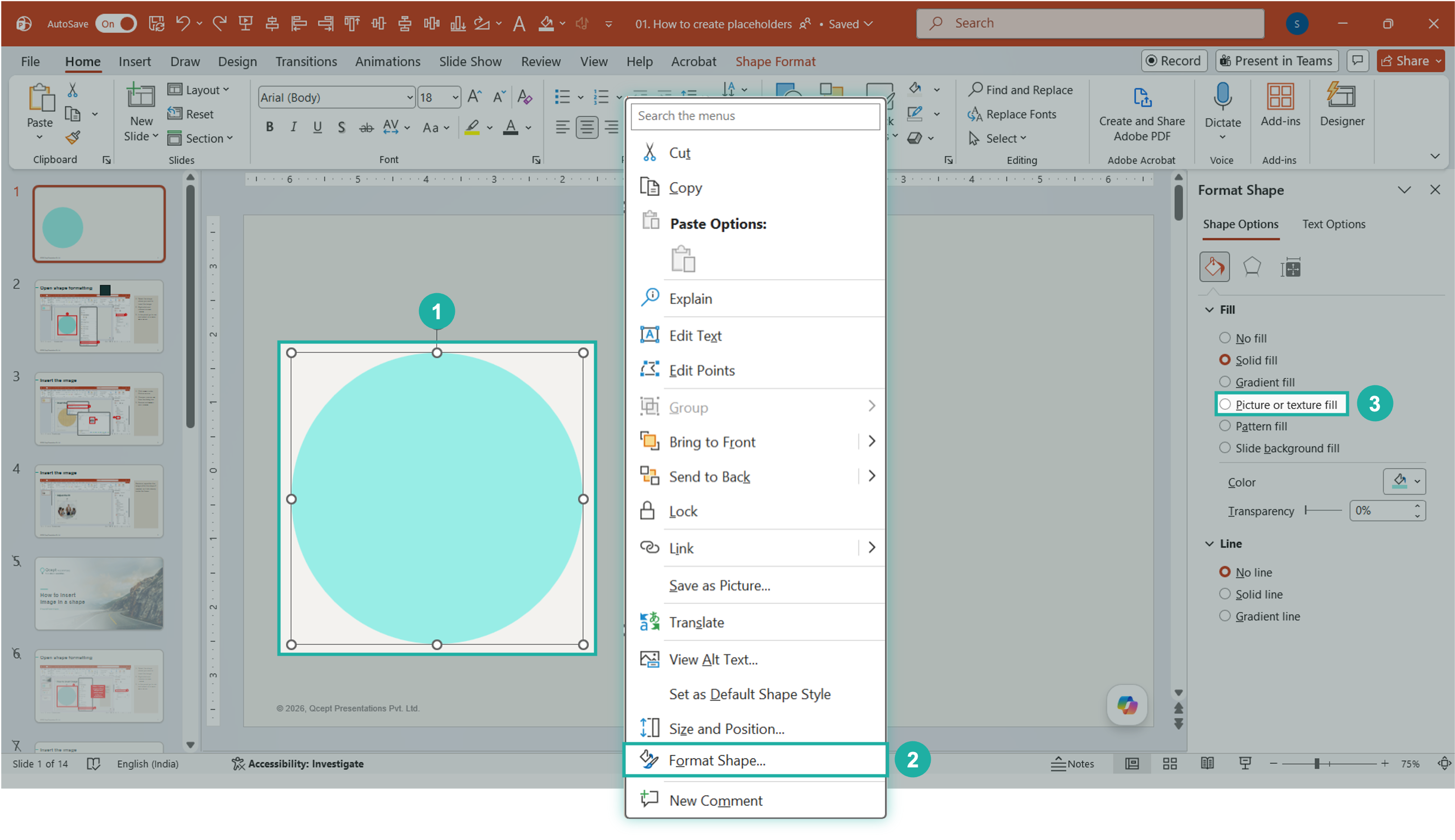This screenshot has width=1455, height=840.
Task: Select the Pattern fill radio button
Action: (x=1224, y=426)
